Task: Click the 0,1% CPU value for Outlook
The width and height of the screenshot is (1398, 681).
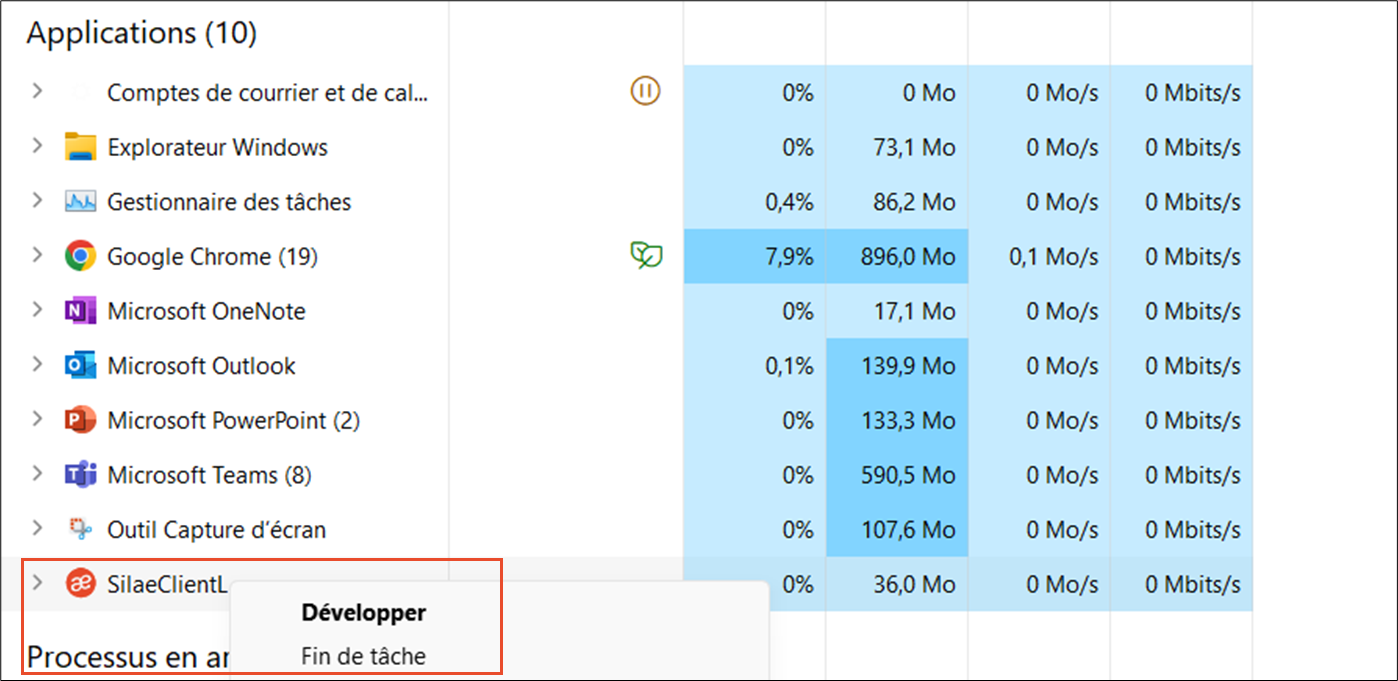Action: [x=789, y=366]
